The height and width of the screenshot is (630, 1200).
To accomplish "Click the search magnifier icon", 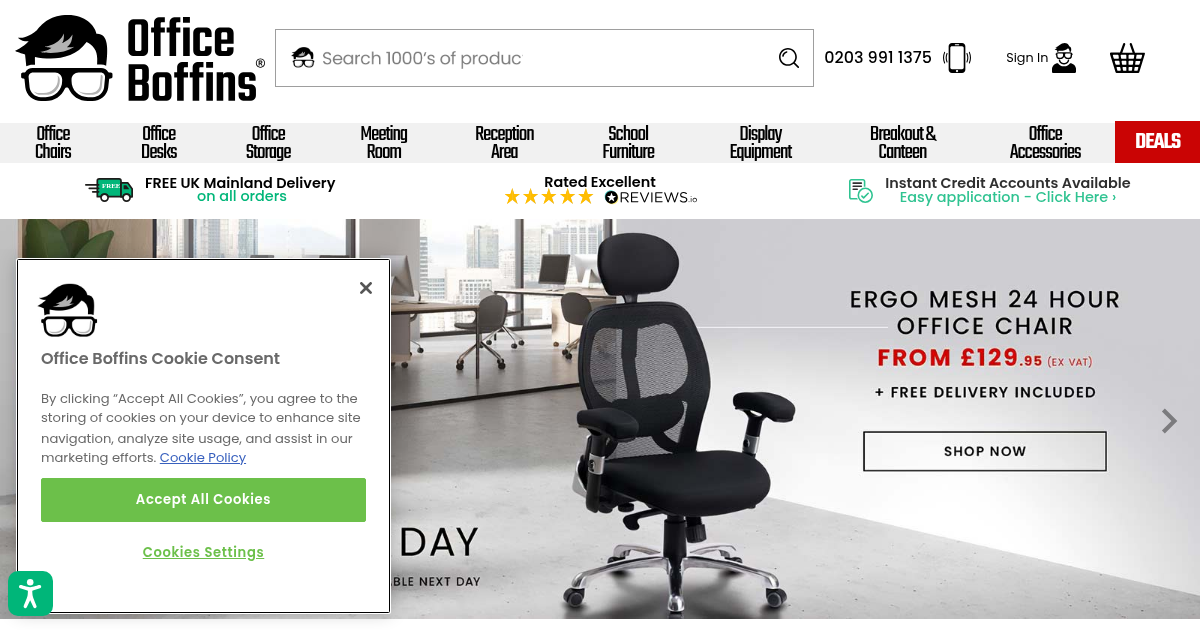I will (x=789, y=58).
